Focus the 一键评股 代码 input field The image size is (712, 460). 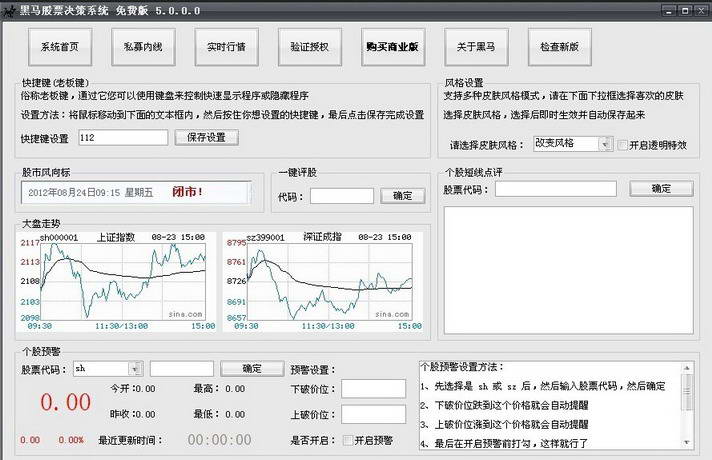pos(342,196)
